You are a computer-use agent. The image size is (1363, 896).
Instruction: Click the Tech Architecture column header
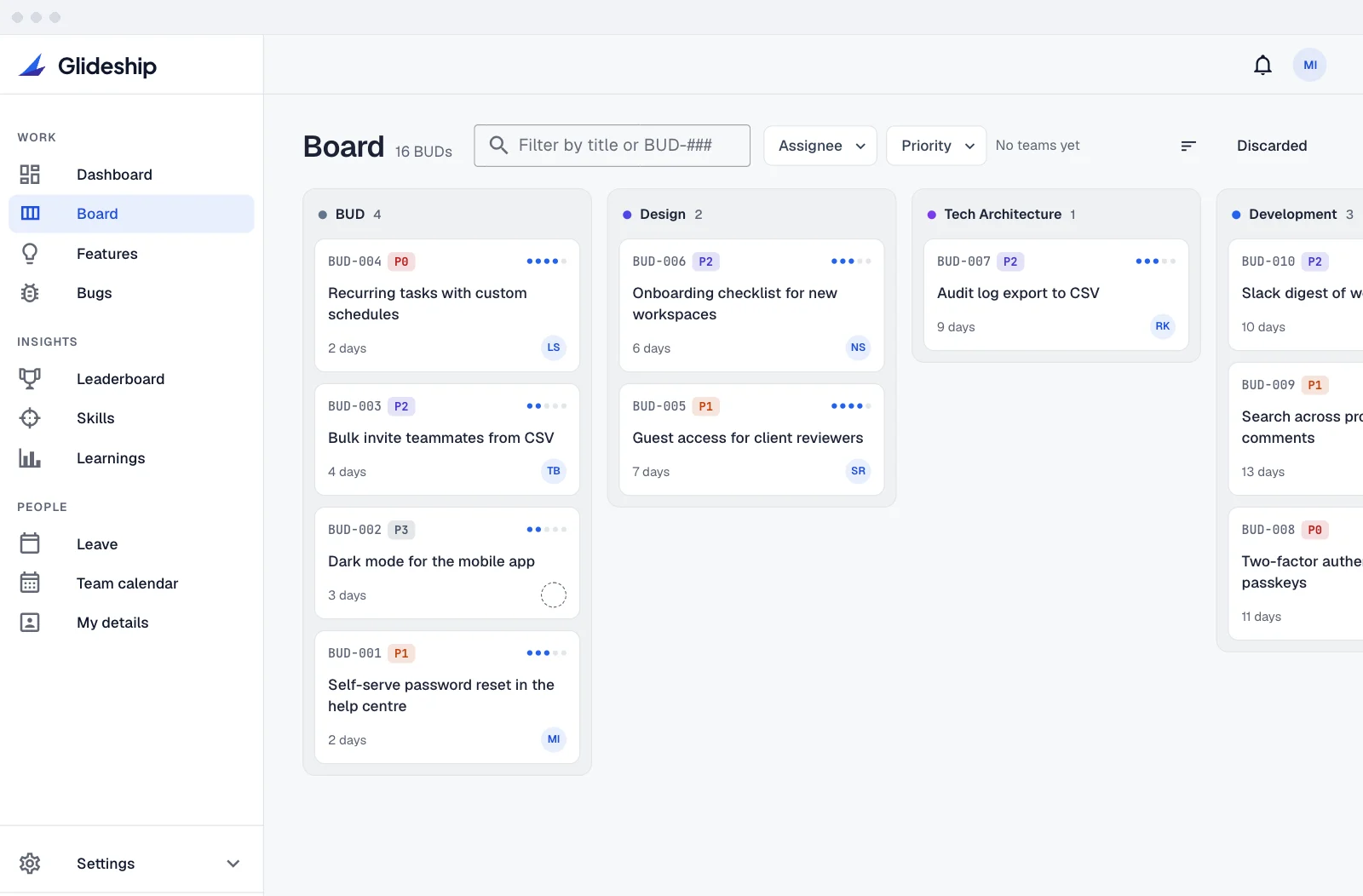pos(1002,215)
